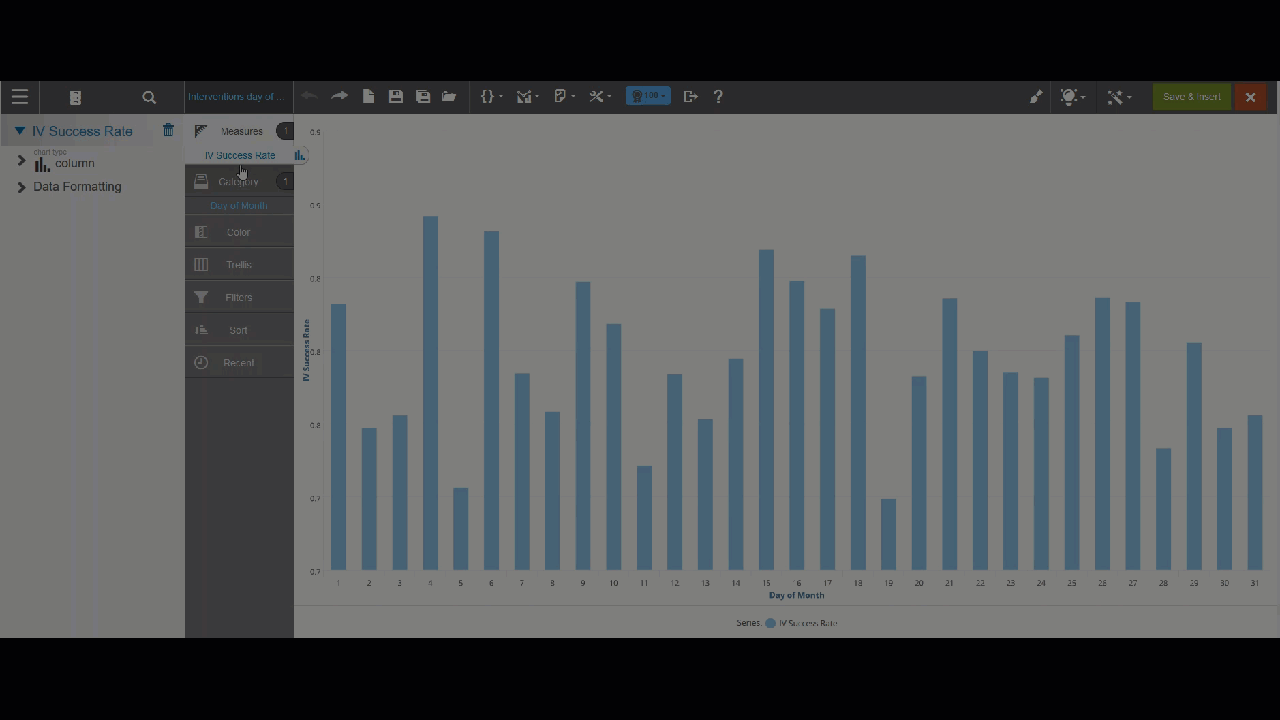Click the Save & Insert button
Viewport: 1280px width, 720px height.
tap(1191, 97)
